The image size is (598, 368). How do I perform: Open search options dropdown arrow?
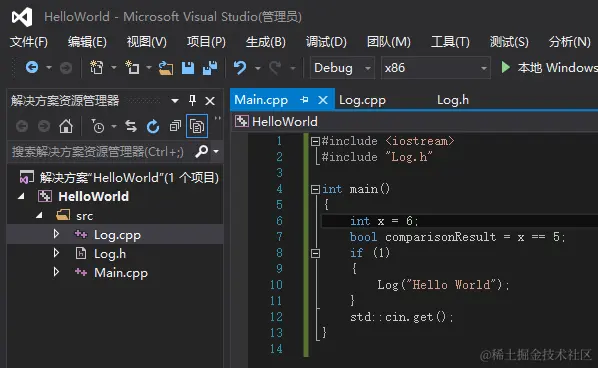tap(216, 151)
